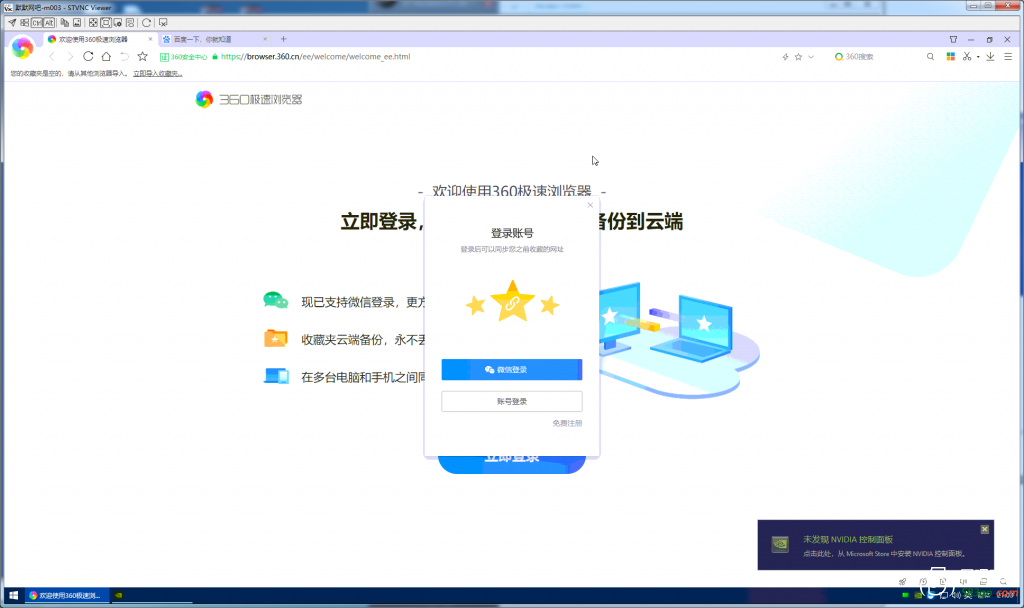The image size is (1024, 608).
Task: Open the browser hamburger menu
Action: tap(1008, 57)
